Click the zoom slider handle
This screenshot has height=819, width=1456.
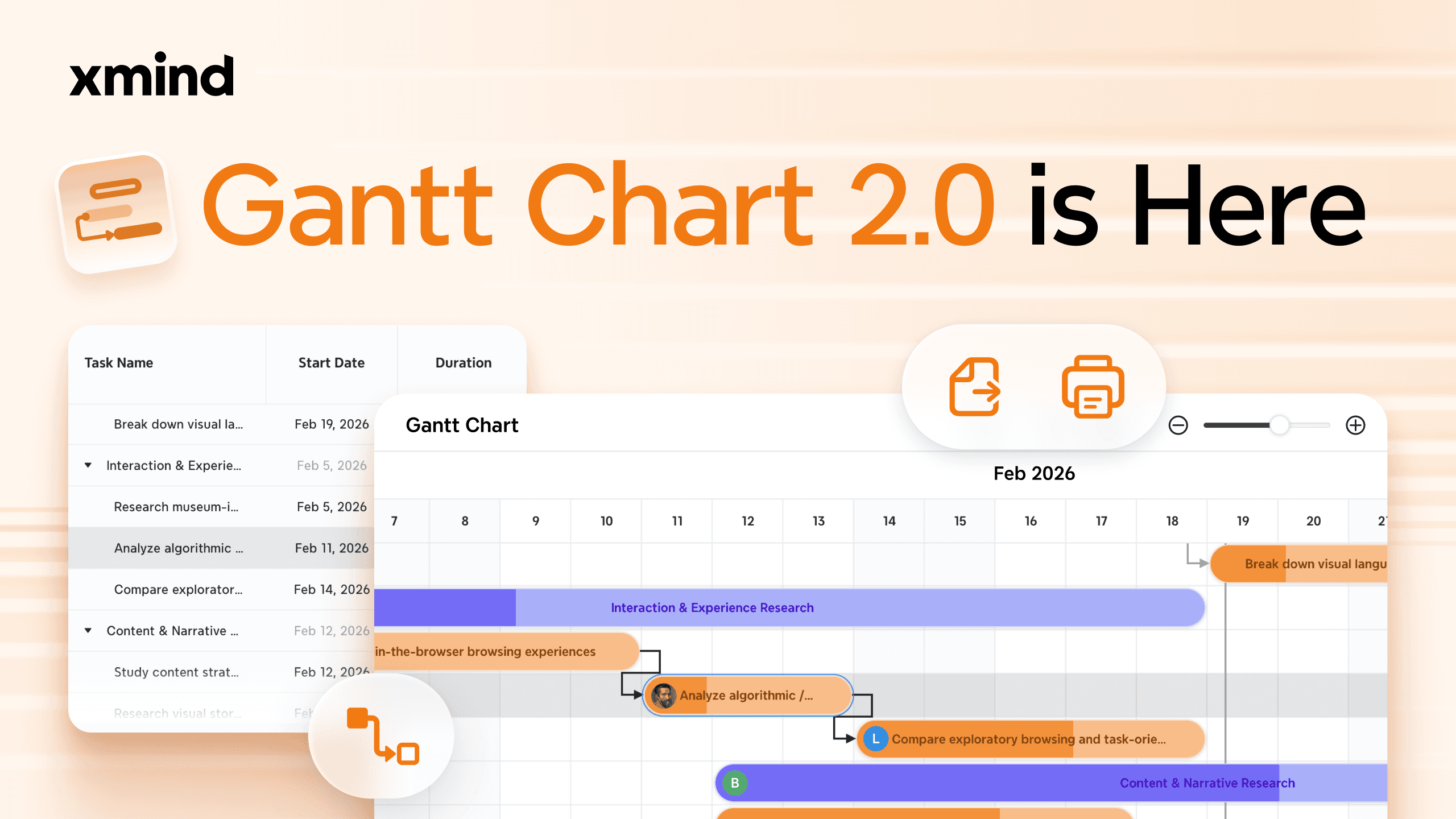coord(1279,425)
